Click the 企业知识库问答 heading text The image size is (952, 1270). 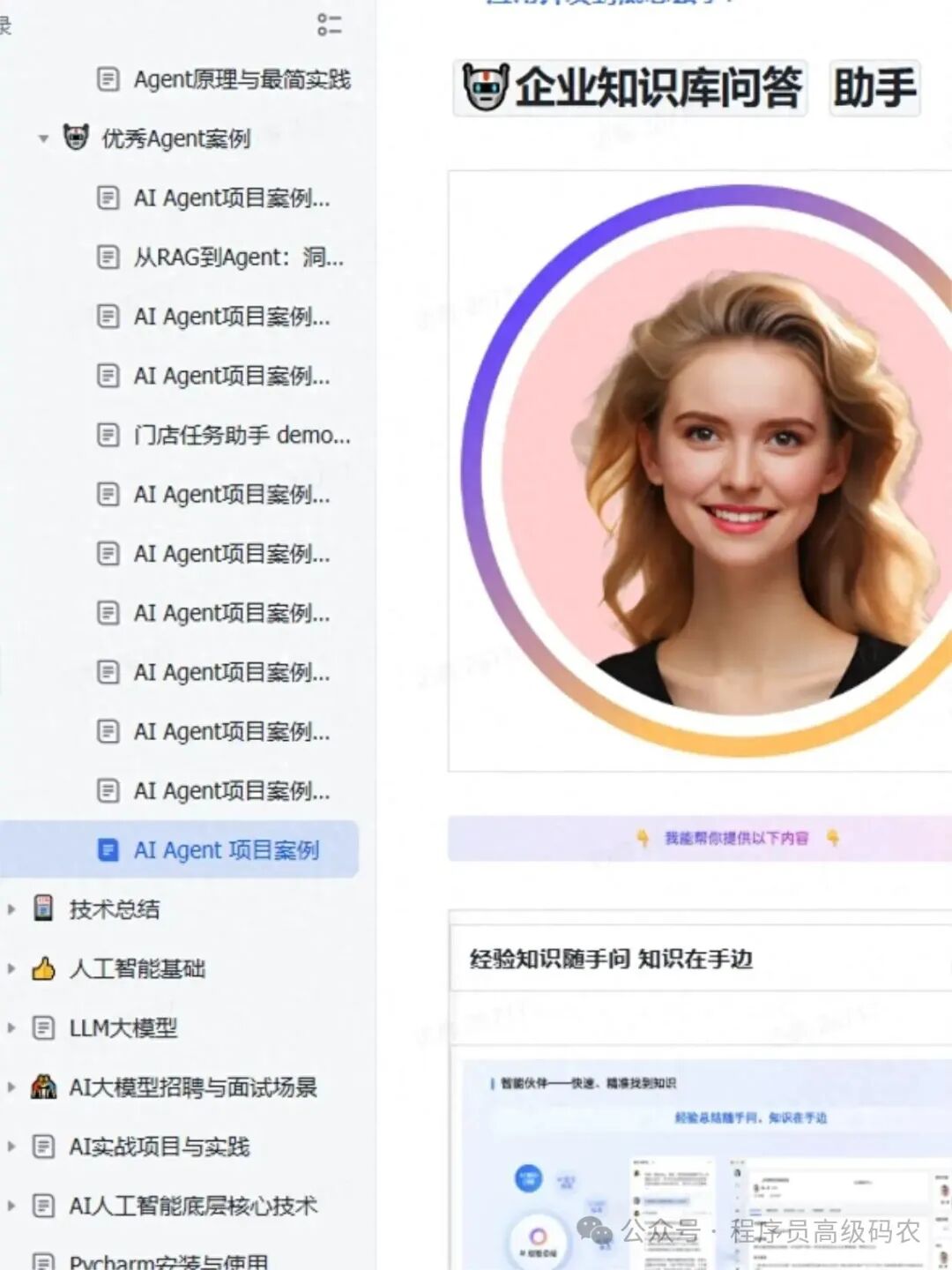point(658,87)
